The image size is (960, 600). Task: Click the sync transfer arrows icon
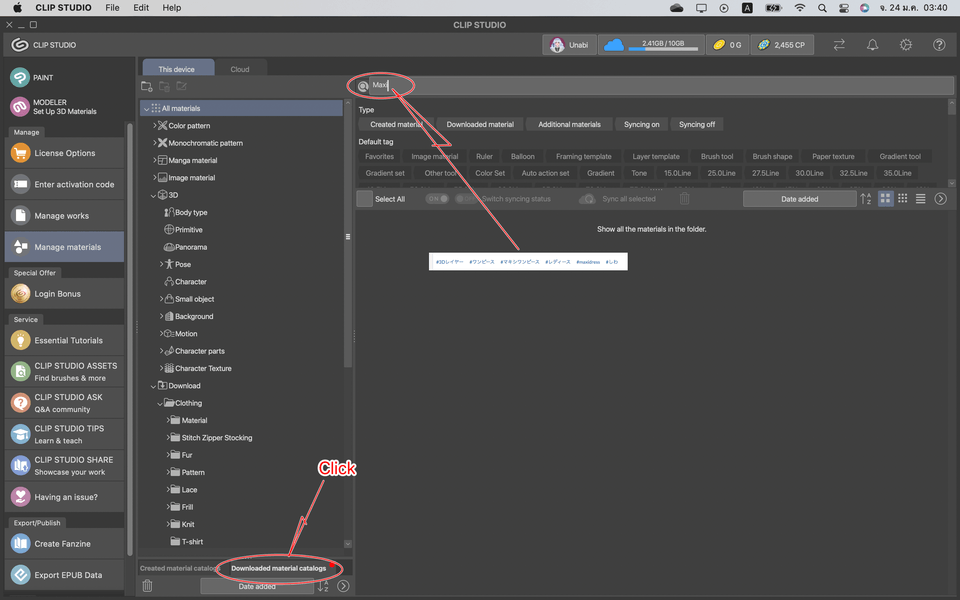[x=839, y=45]
